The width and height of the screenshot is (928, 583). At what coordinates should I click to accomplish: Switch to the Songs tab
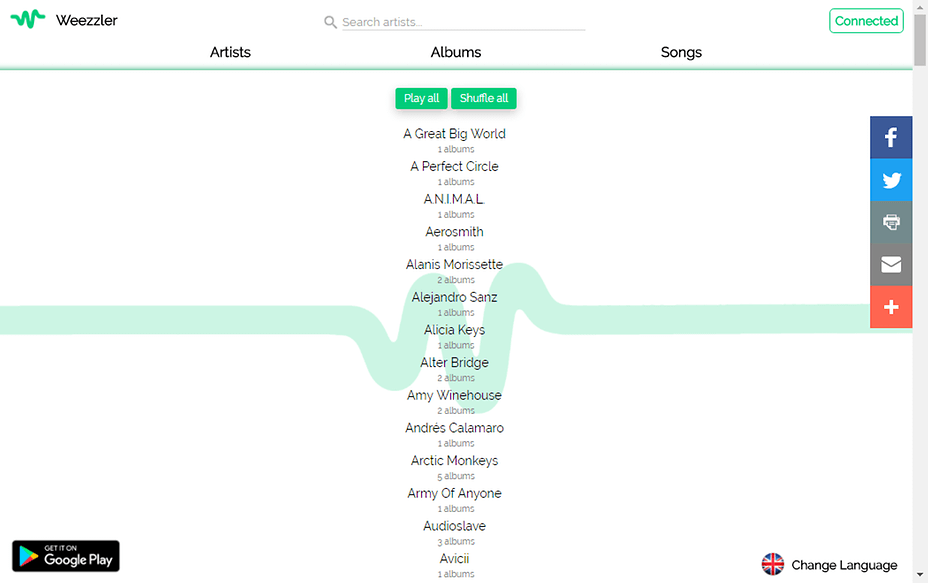tap(681, 52)
